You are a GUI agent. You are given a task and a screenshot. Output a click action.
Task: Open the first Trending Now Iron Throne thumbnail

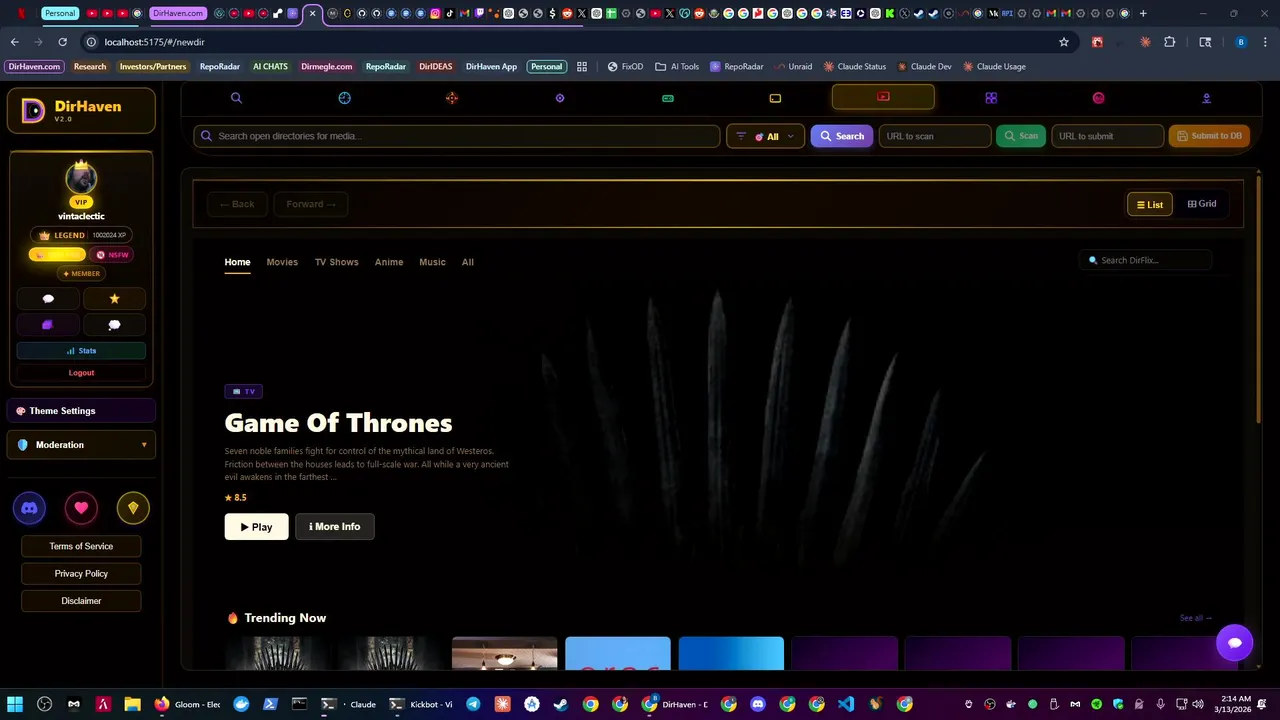(277, 653)
